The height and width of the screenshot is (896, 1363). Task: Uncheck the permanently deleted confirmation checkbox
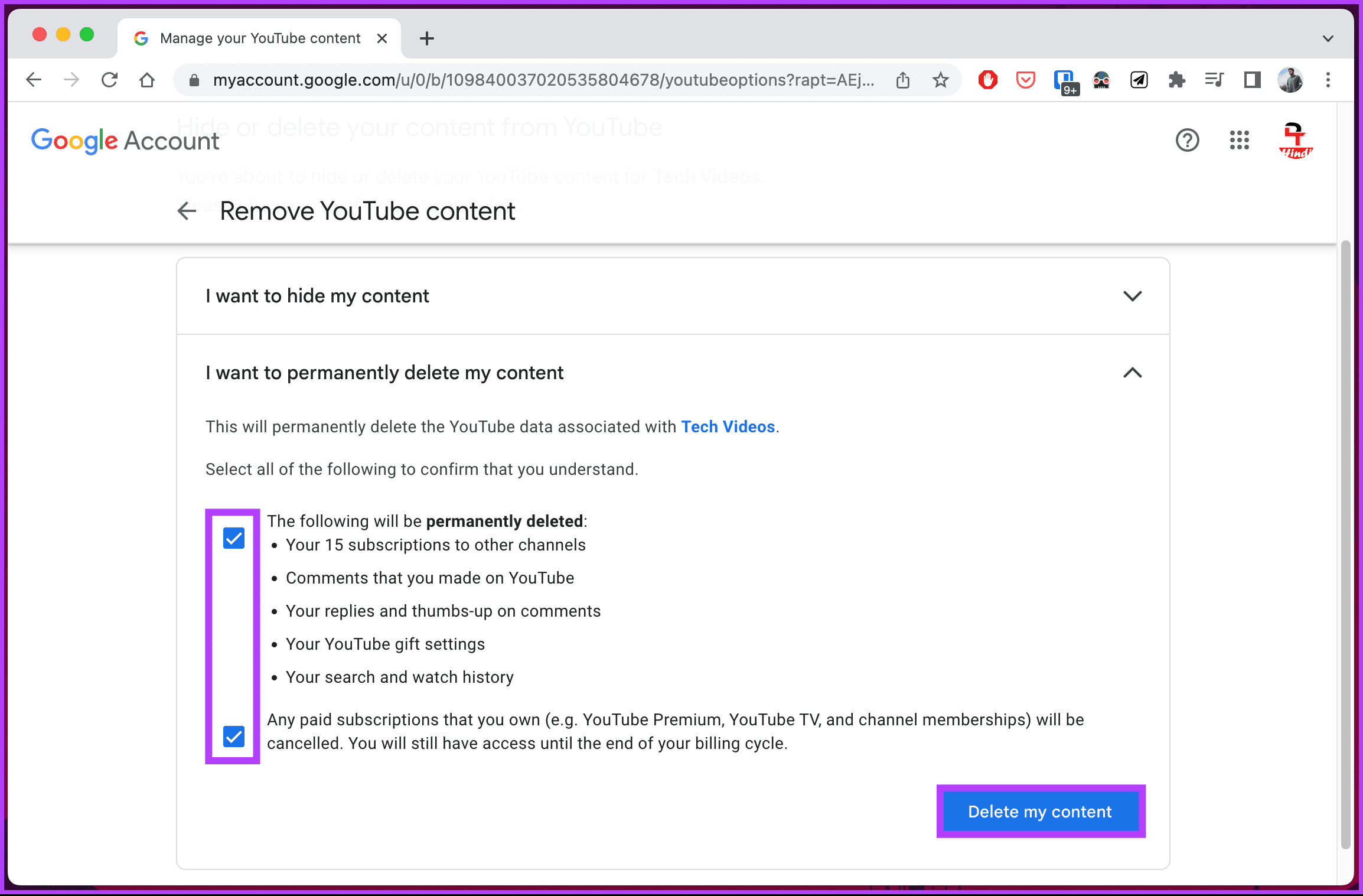(x=234, y=538)
